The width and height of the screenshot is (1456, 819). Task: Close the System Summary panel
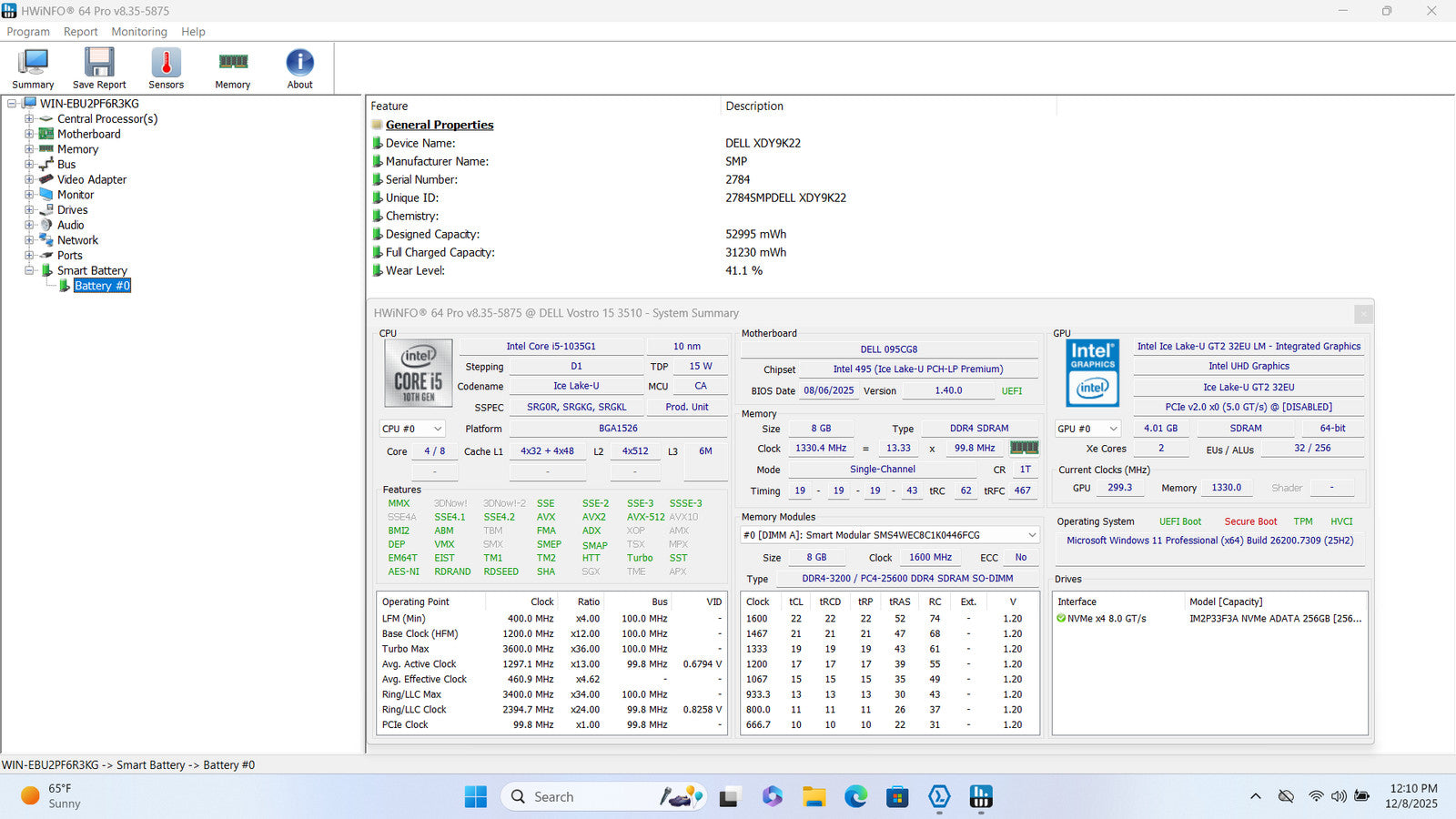point(1362,314)
